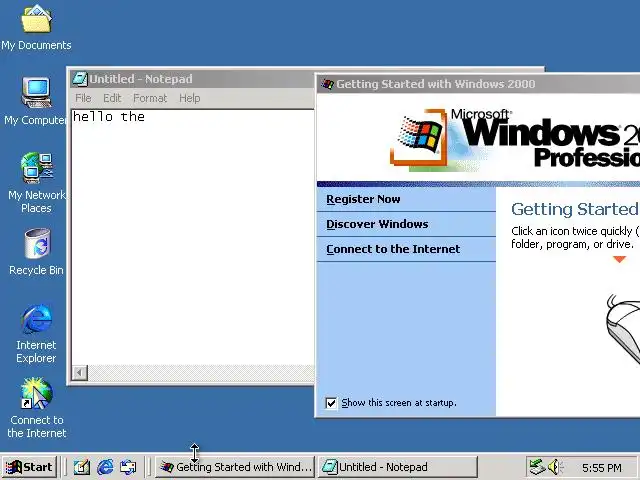Screen dimensions: 640x480
Task: Open Notepad Format menu
Action: (150, 98)
